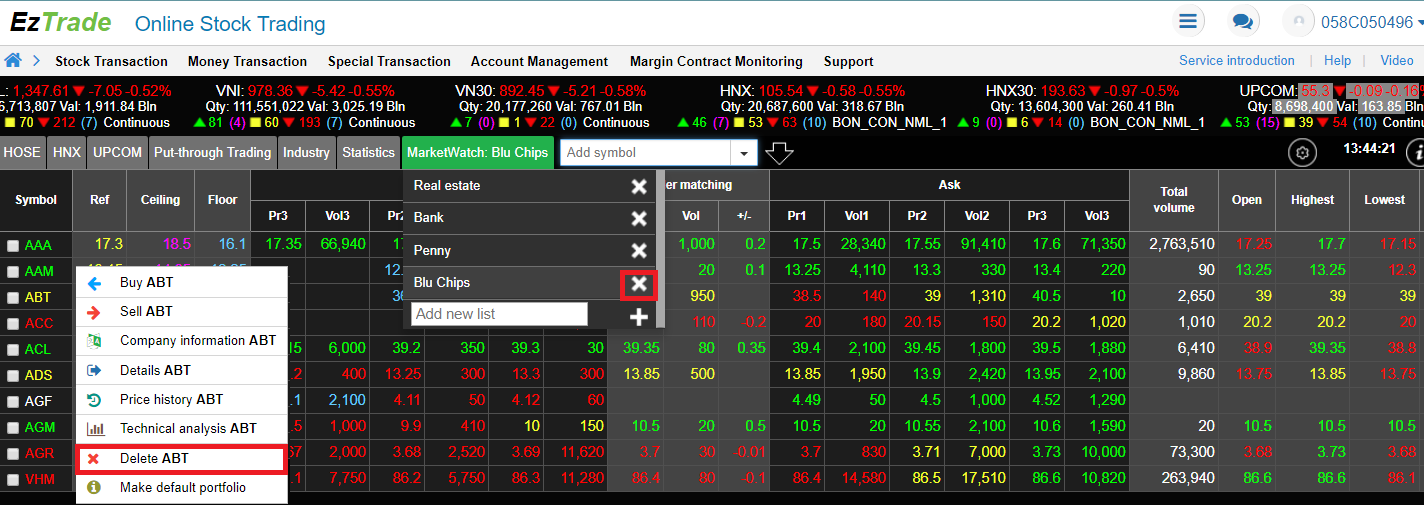This screenshot has width=1424, height=505.
Task: Click the Video link in header
Action: pos(1396,60)
